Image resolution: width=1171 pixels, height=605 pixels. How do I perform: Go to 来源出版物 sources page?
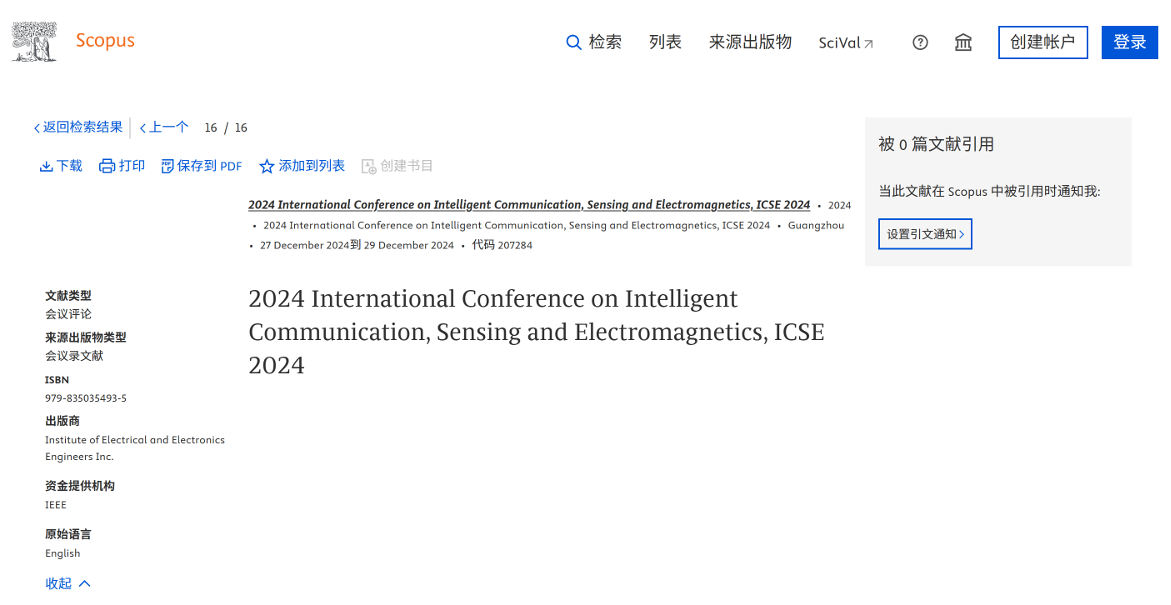pyautogui.click(x=750, y=42)
